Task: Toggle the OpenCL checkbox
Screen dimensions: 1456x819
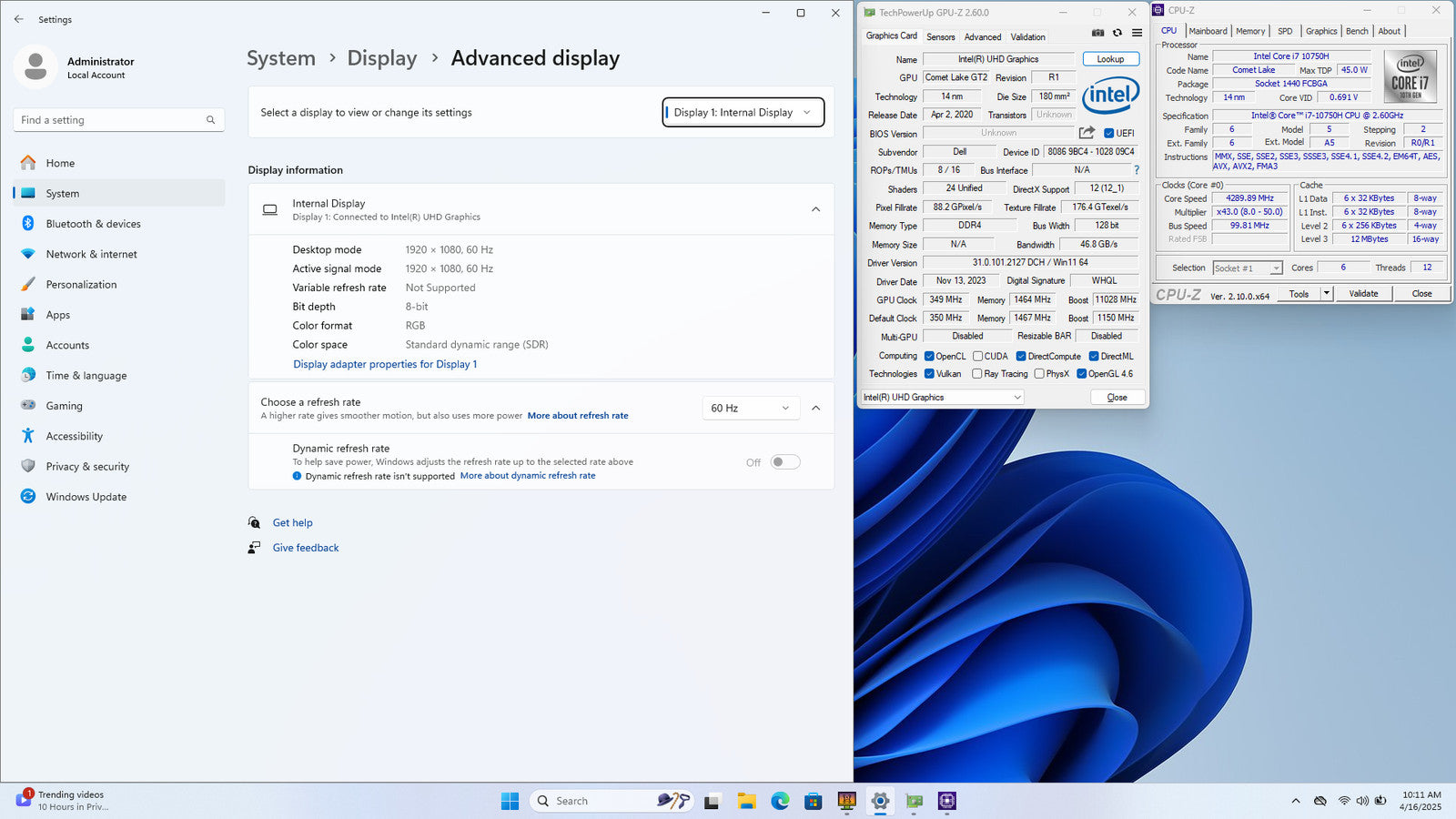Action: (x=929, y=357)
